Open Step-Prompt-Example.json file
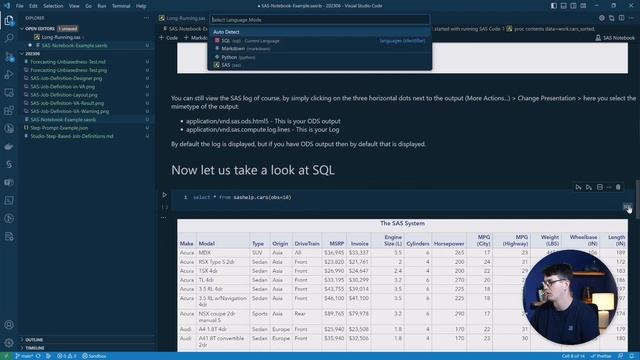Screen dimensions: 640x360 (59, 128)
